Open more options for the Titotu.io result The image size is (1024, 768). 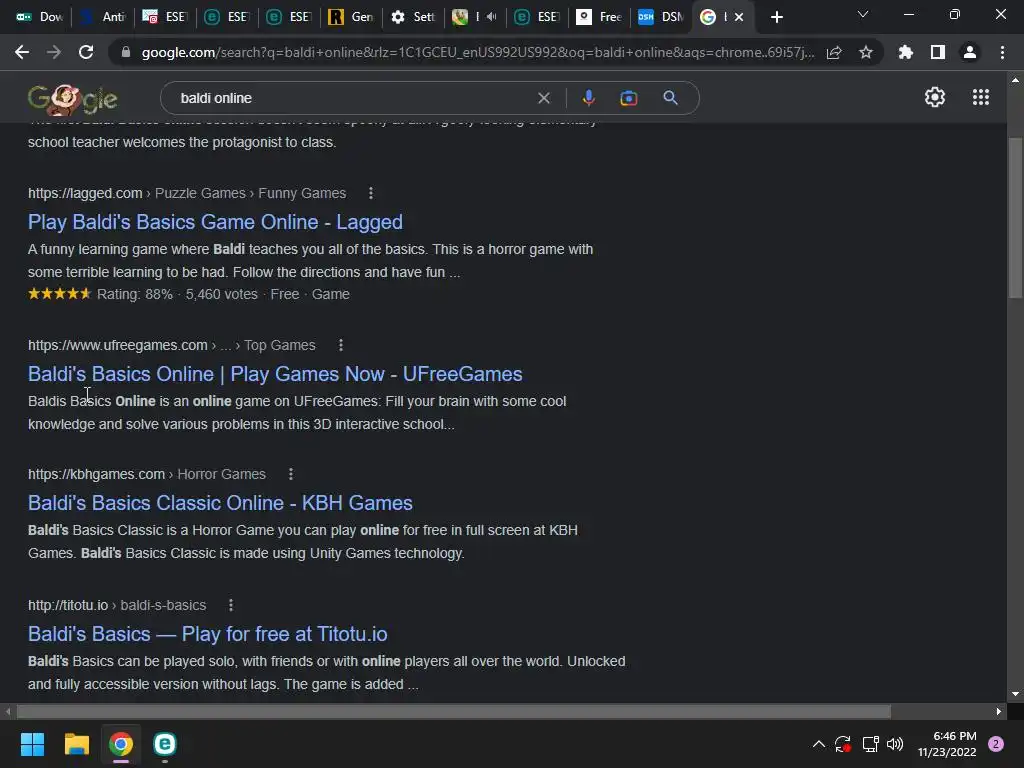point(231,605)
